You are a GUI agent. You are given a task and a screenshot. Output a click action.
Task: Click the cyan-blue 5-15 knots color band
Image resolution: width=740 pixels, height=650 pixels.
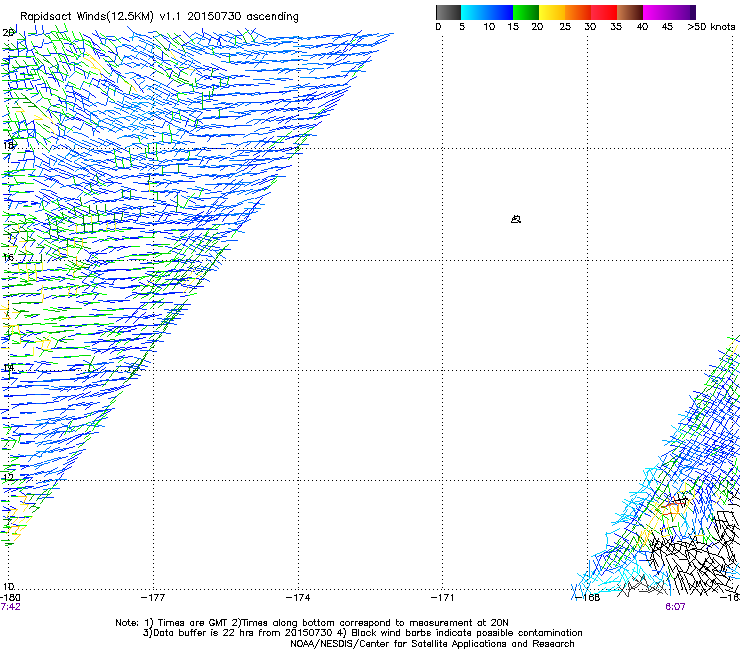(x=487, y=12)
